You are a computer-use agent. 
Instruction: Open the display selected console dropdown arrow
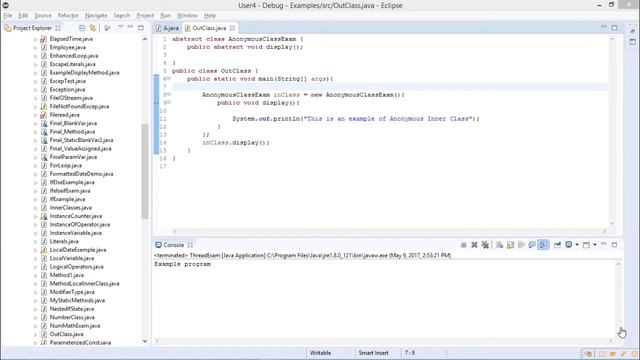(577, 245)
